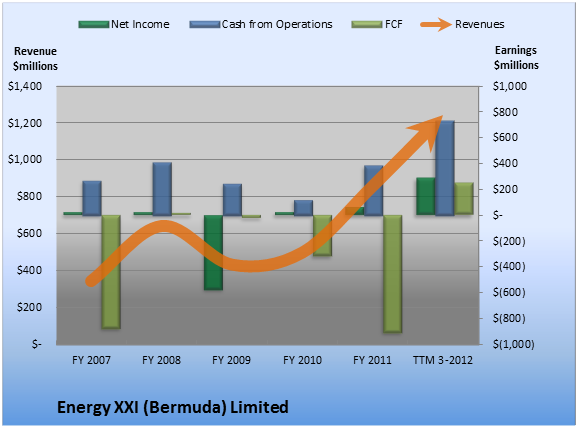Click the "Energy XXI (Bermuda) Limited" chart title
Viewport: 577px width, 427px height.
[x=173, y=407]
